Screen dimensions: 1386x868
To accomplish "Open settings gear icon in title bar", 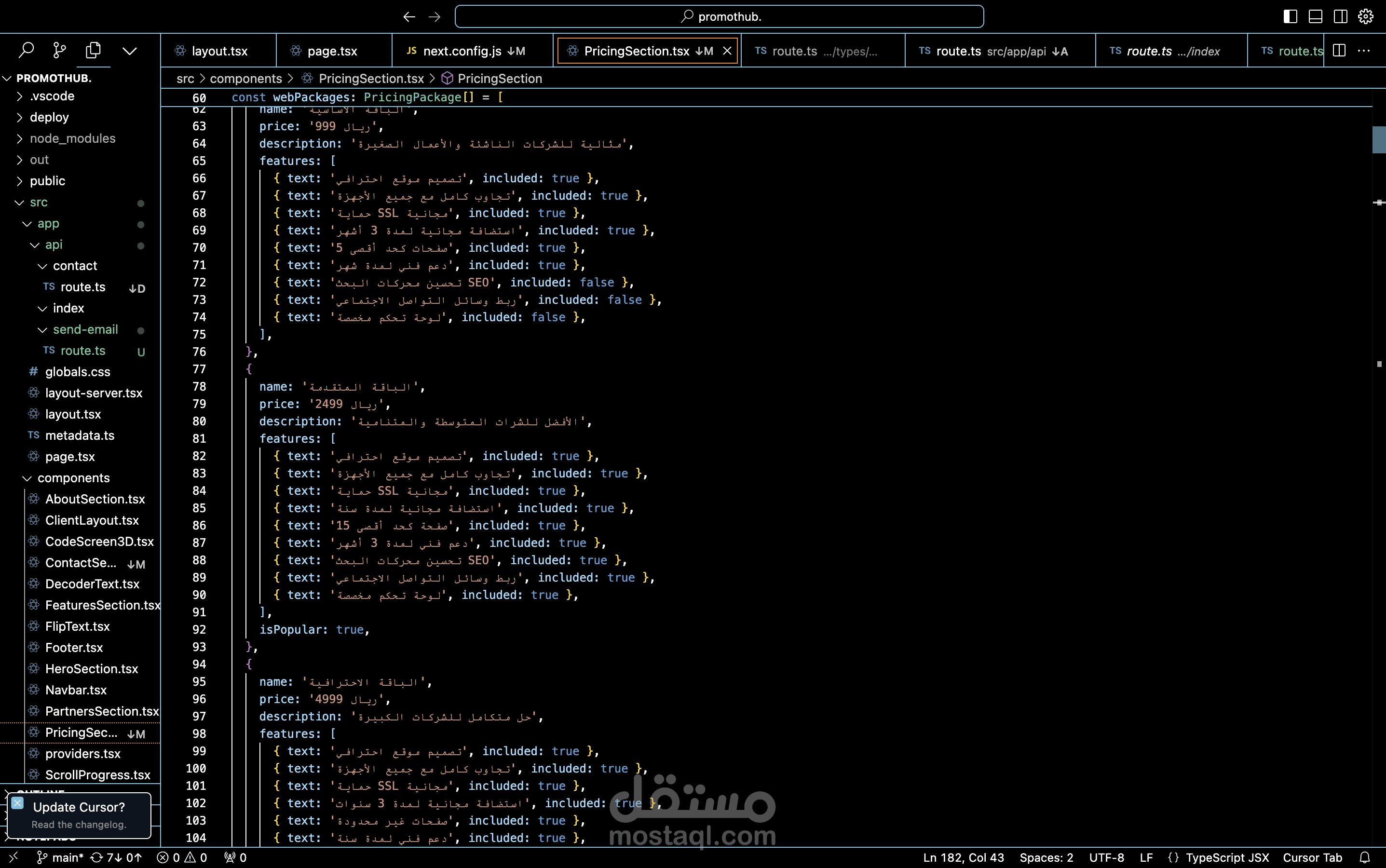I will point(1366,17).
